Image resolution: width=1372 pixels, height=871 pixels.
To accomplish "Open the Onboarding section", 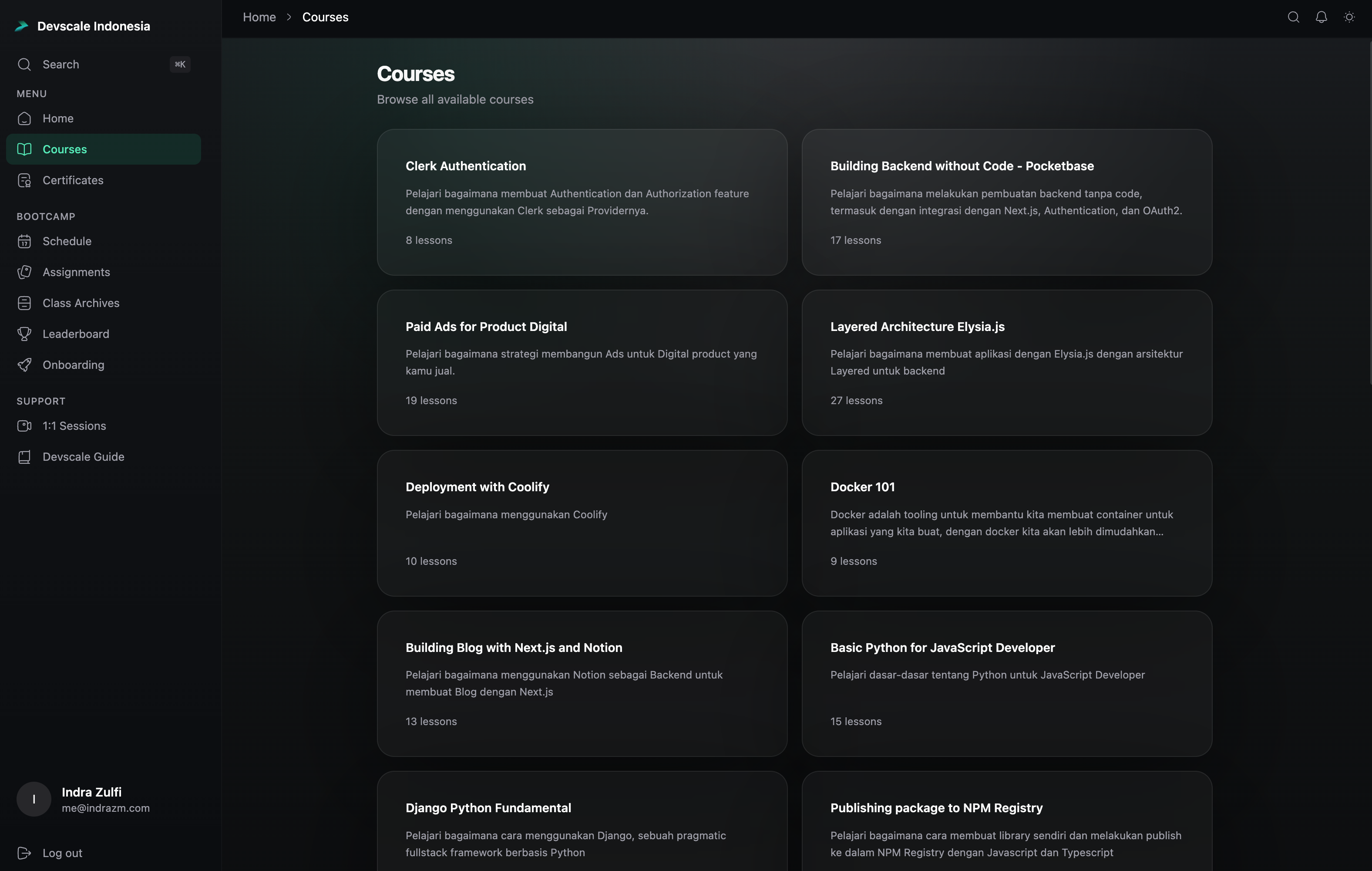I will 73,365.
